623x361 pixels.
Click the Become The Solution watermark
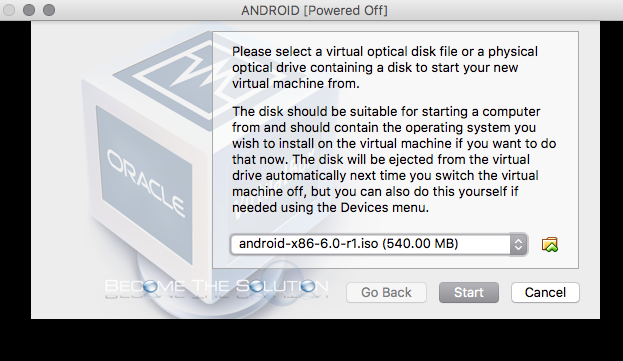[x=217, y=287]
